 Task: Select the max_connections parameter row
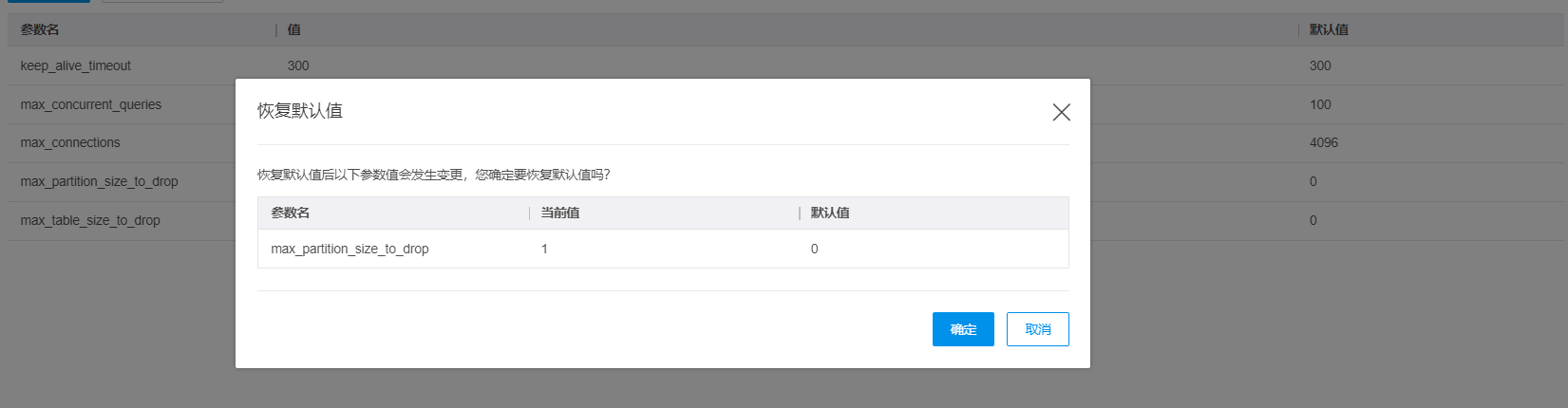coord(70,142)
